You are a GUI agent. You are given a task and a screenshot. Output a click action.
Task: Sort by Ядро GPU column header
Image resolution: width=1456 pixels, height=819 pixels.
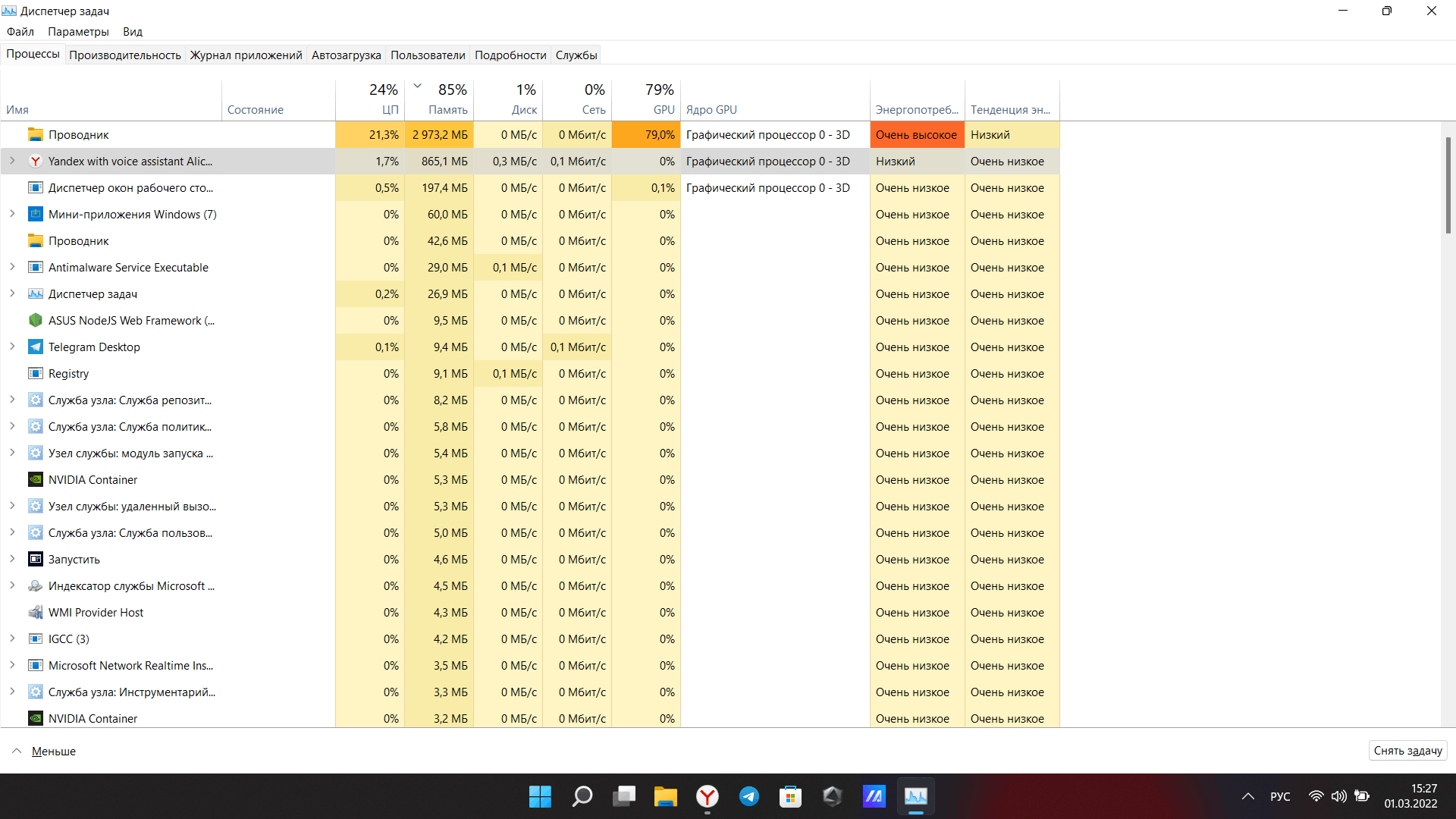(775, 99)
